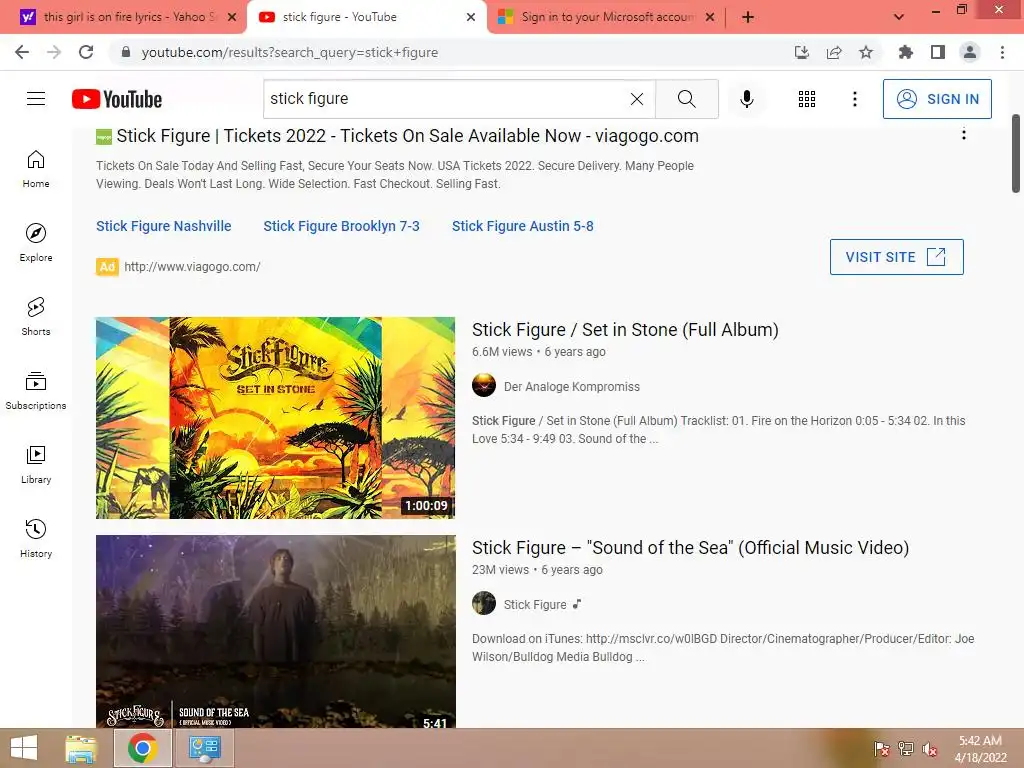1024x768 pixels.
Task: Go back with the browser back arrow
Action: click(x=22, y=52)
